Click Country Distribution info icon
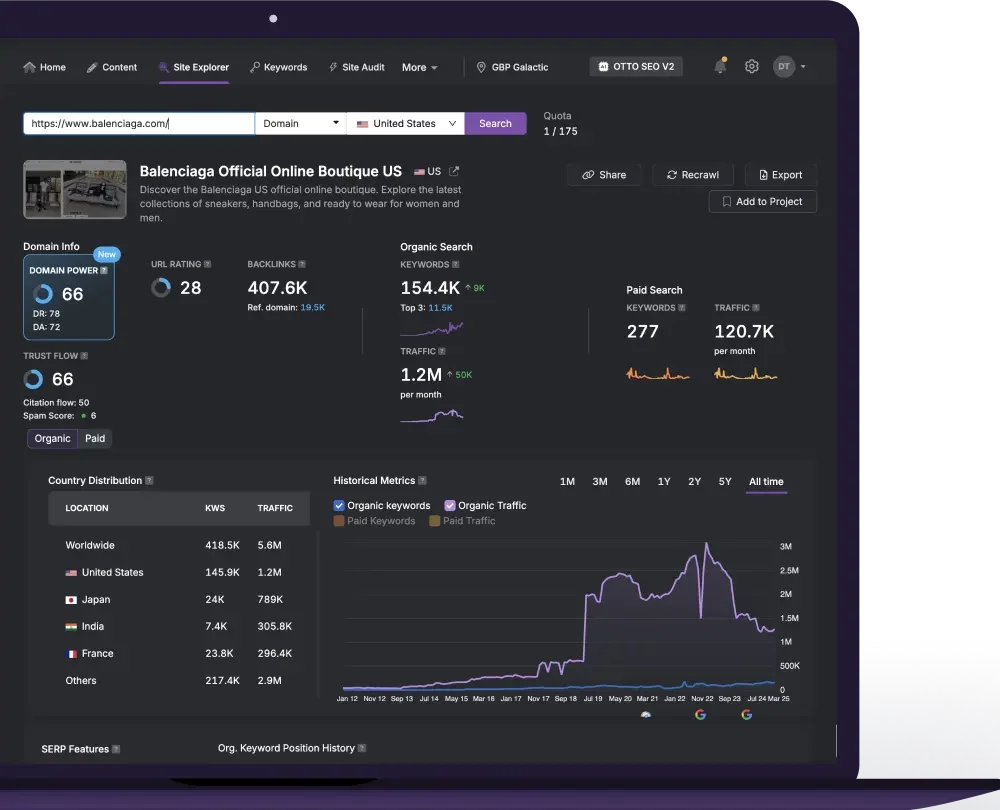1000x810 pixels. [x=149, y=481]
